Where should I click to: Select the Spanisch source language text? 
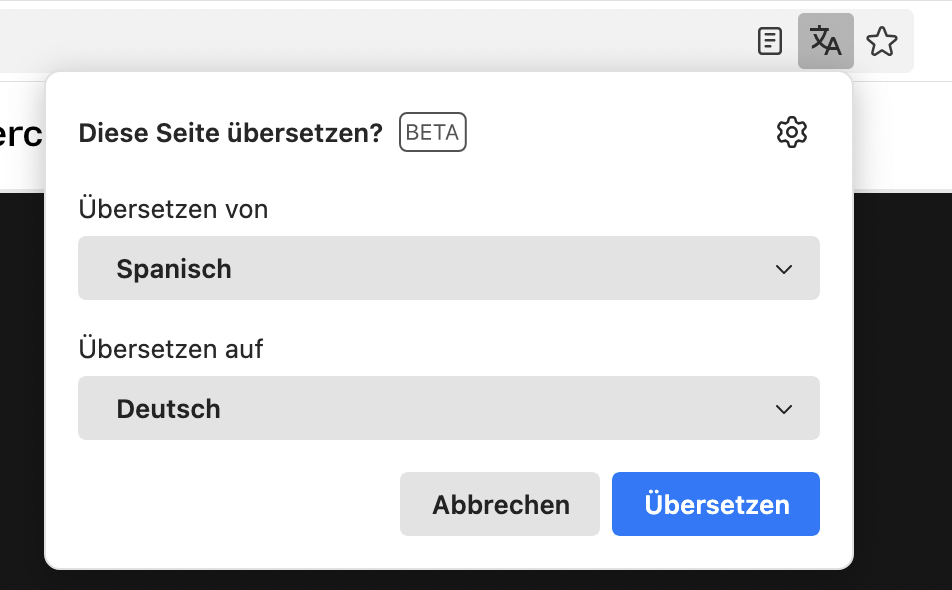174,269
